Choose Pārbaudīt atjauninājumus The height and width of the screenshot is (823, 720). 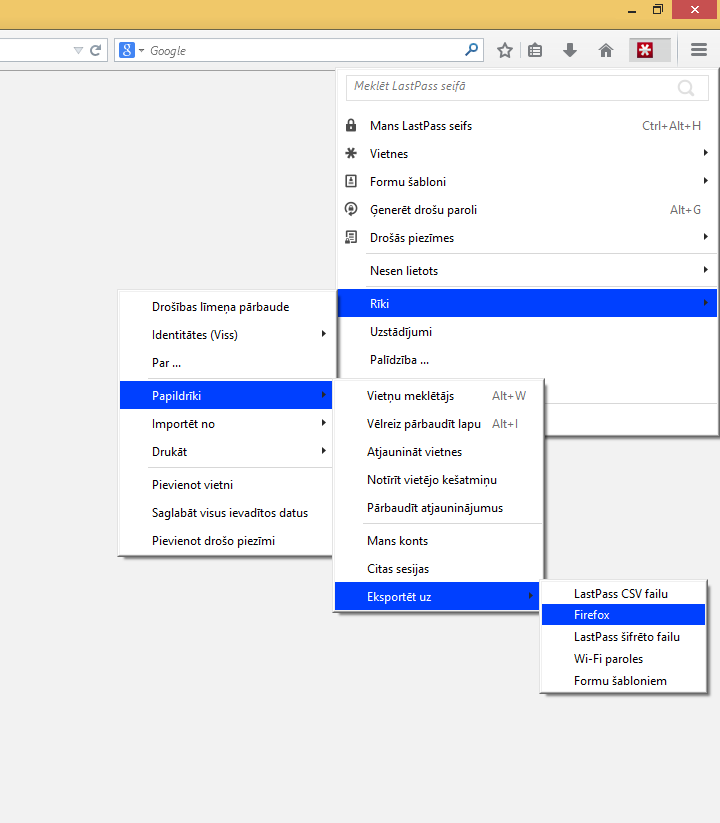438,508
